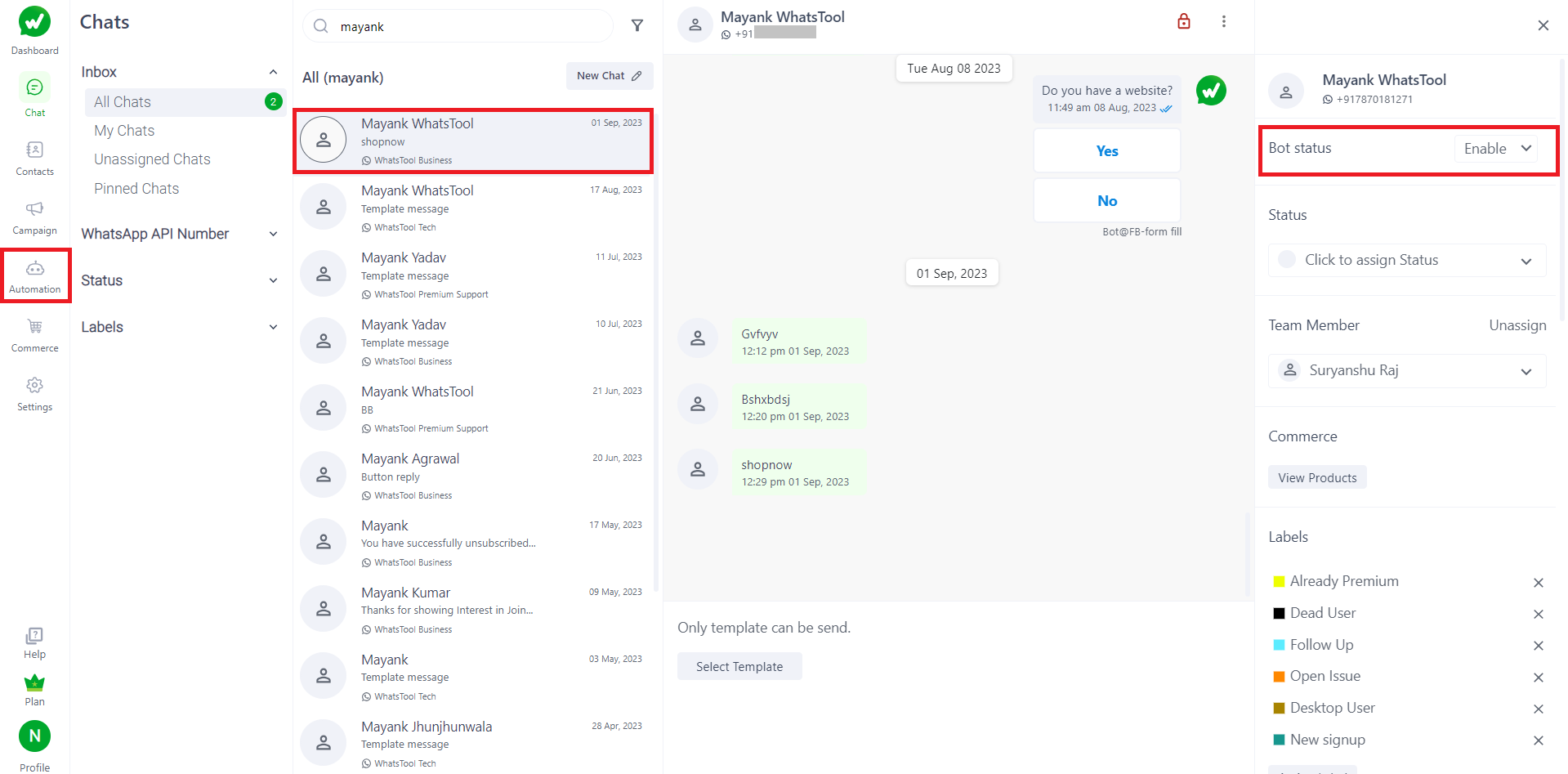
Task: Select Unassigned Chats inbox item
Action: tap(152, 159)
